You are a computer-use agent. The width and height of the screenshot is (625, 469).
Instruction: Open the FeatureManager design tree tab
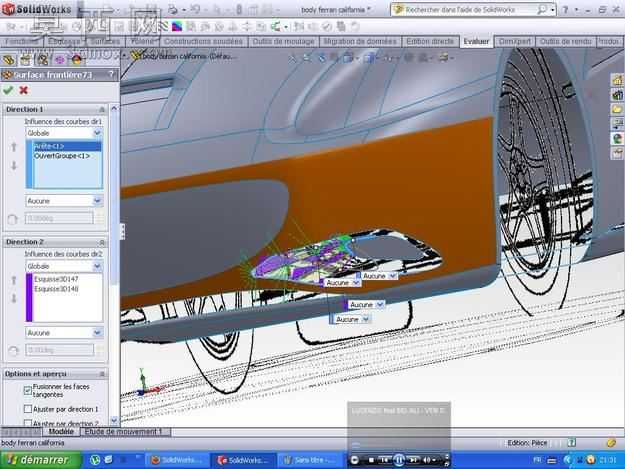click(x=9, y=60)
